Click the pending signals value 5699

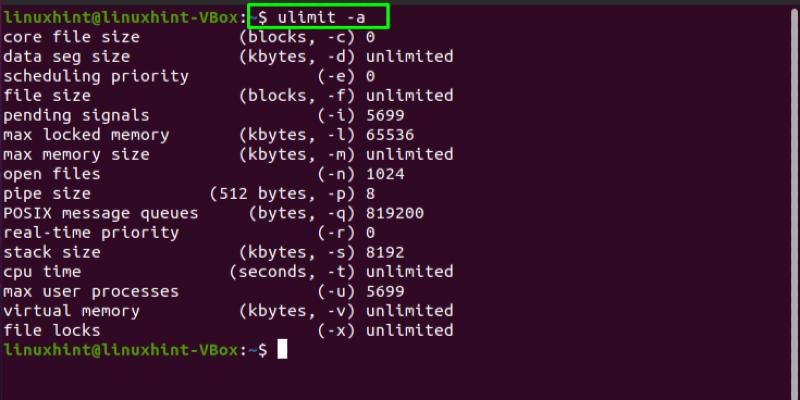tap(385, 115)
